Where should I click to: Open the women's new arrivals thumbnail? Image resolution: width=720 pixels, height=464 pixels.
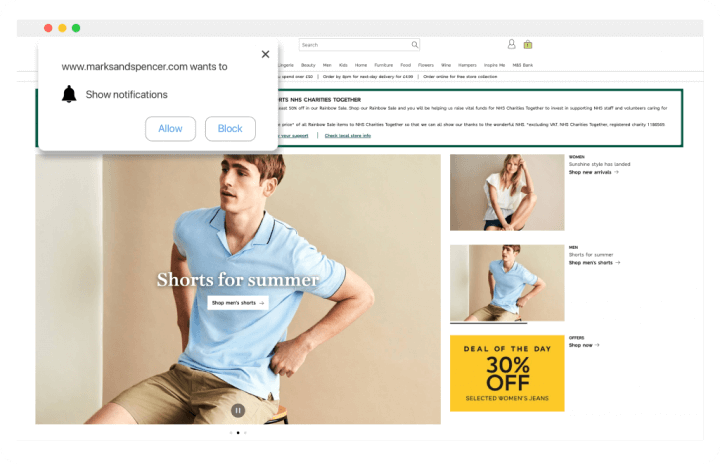[507, 192]
